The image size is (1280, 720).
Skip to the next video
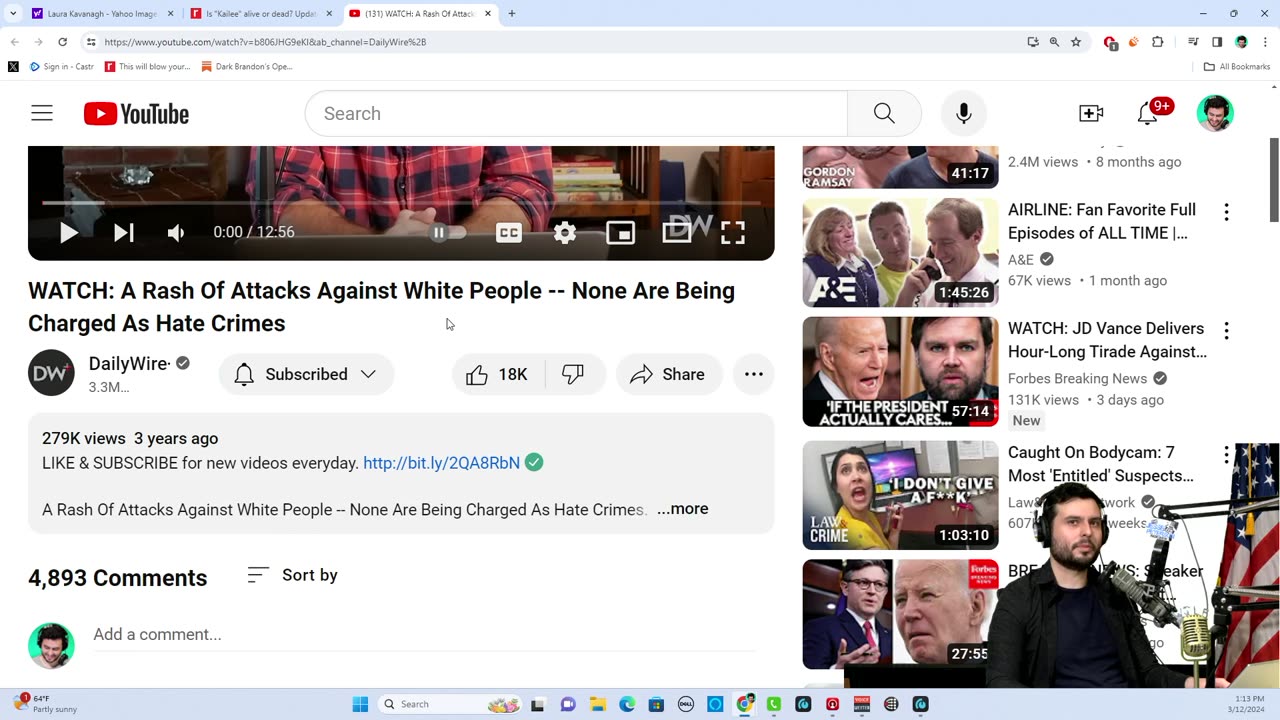[124, 233]
